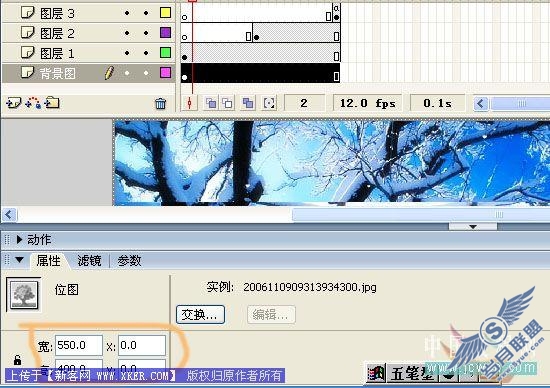Open modify onion markers
550x388 pixels.
[269, 103]
